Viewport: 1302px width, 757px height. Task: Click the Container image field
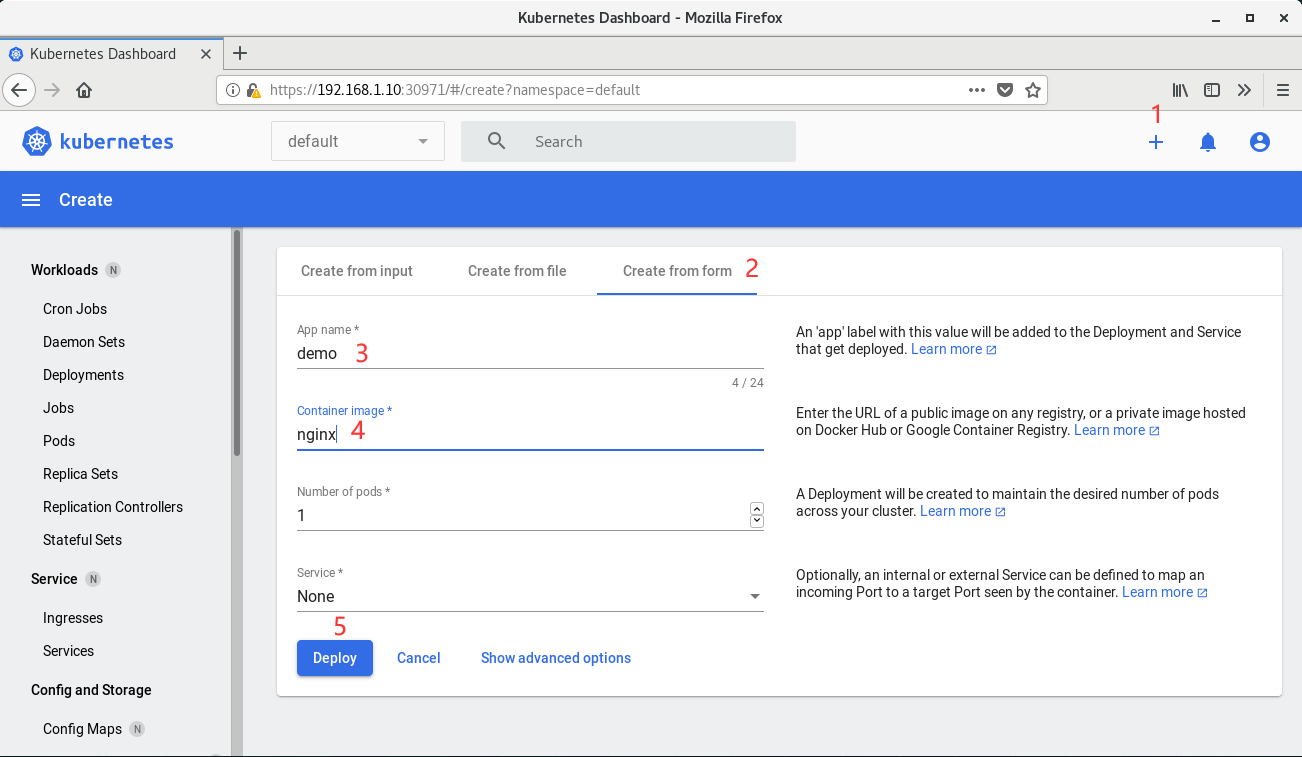tap(530, 434)
